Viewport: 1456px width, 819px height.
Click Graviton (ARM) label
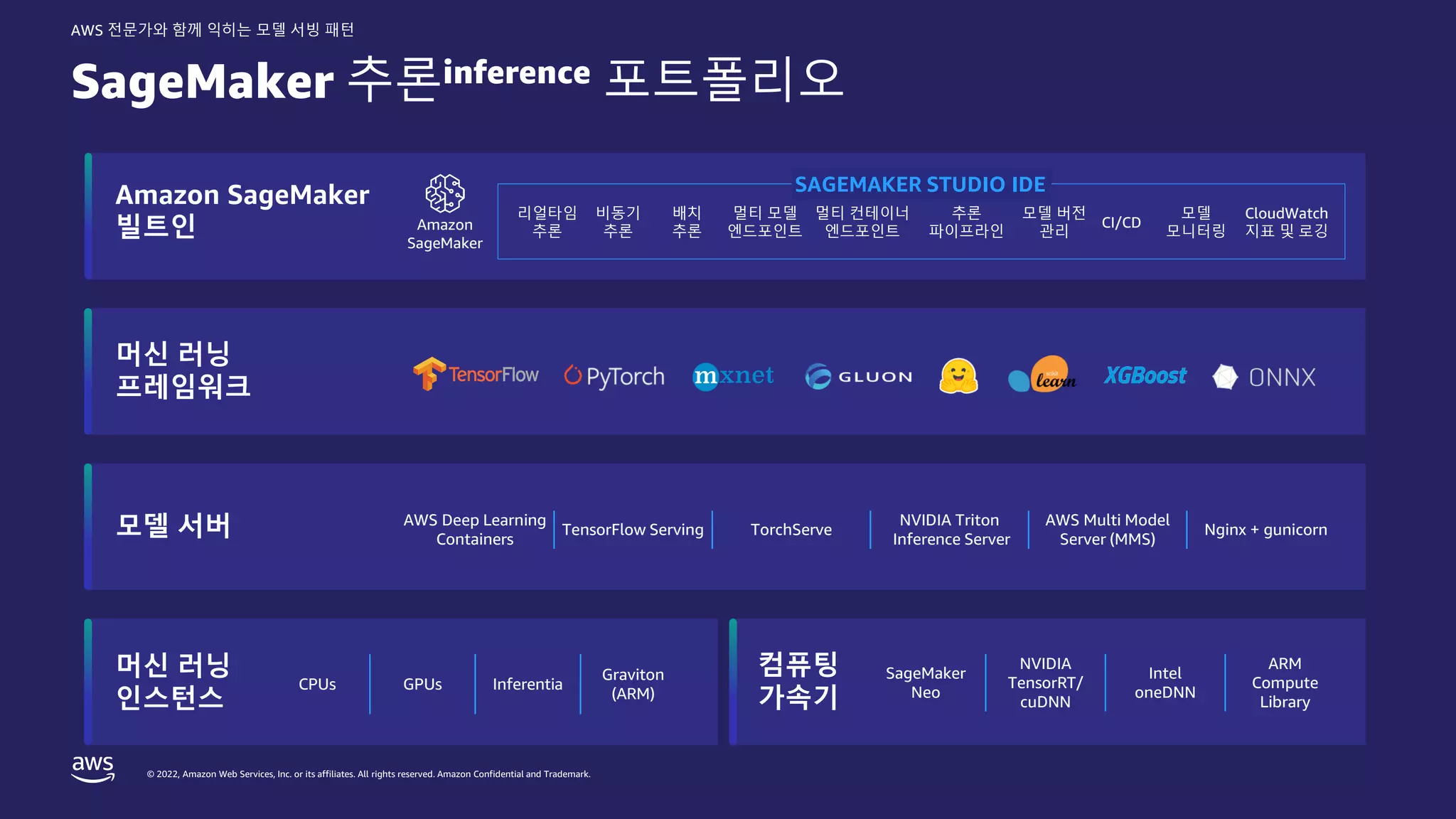pos(633,684)
